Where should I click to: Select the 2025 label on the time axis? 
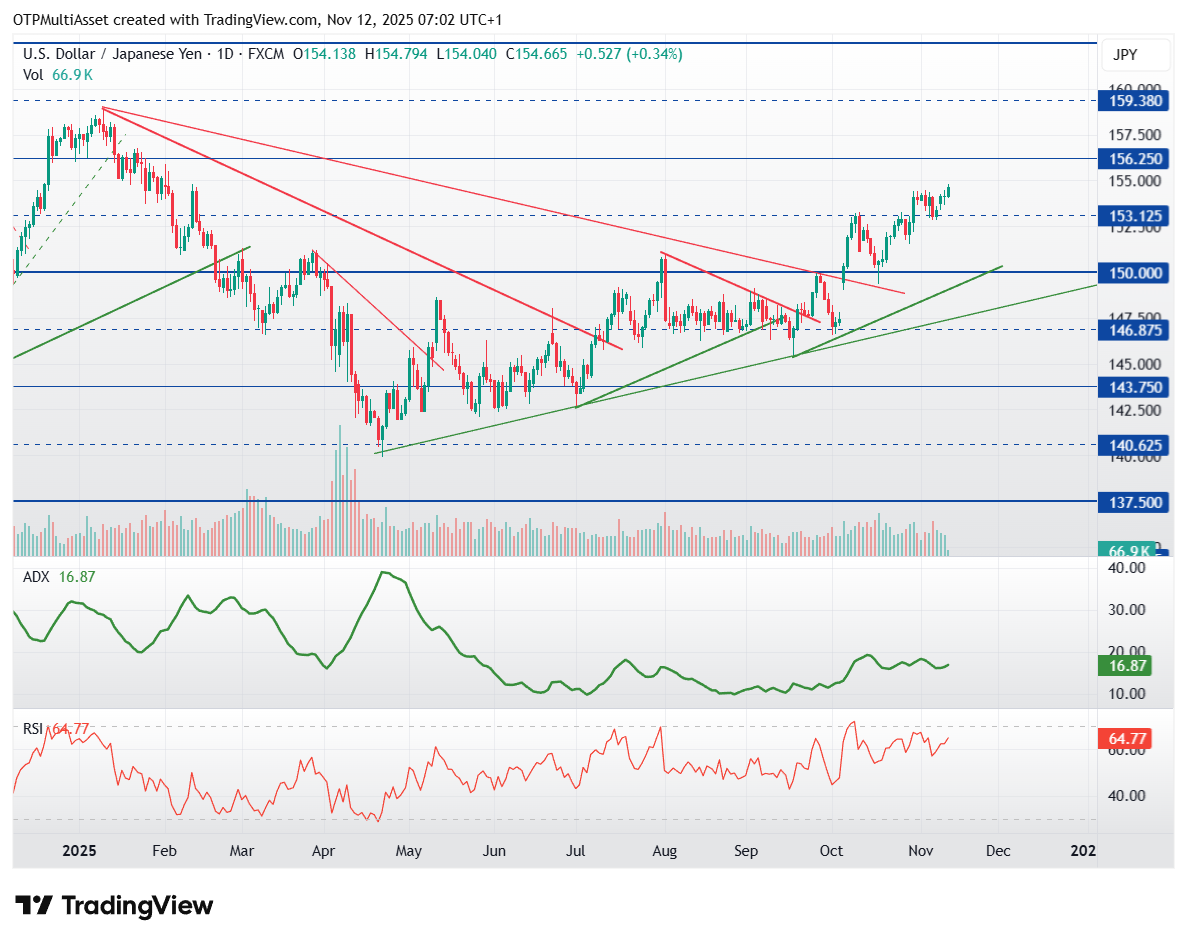pyautogui.click(x=80, y=851)
